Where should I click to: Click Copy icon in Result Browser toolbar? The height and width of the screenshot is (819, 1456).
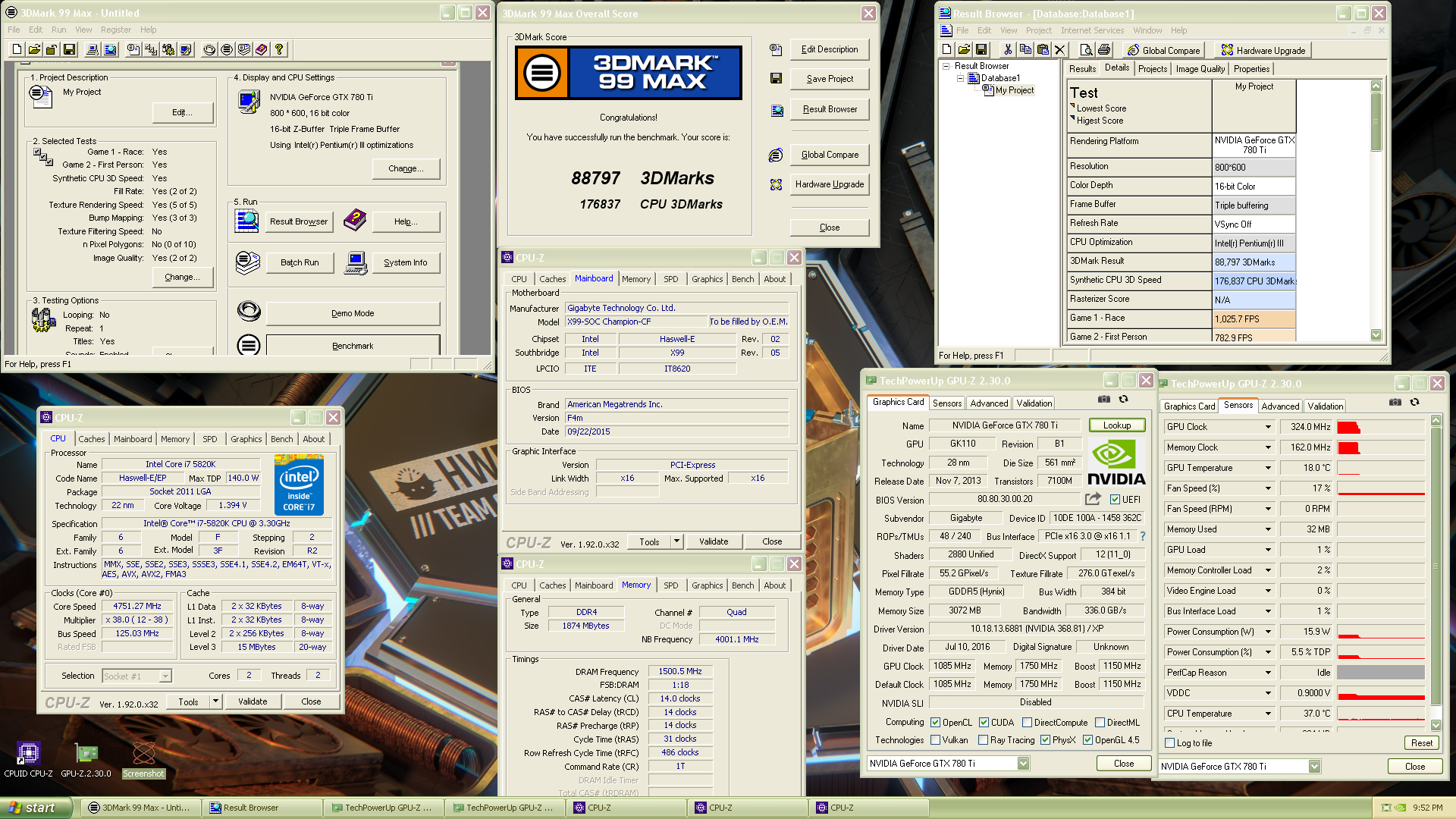point(1025,50)
